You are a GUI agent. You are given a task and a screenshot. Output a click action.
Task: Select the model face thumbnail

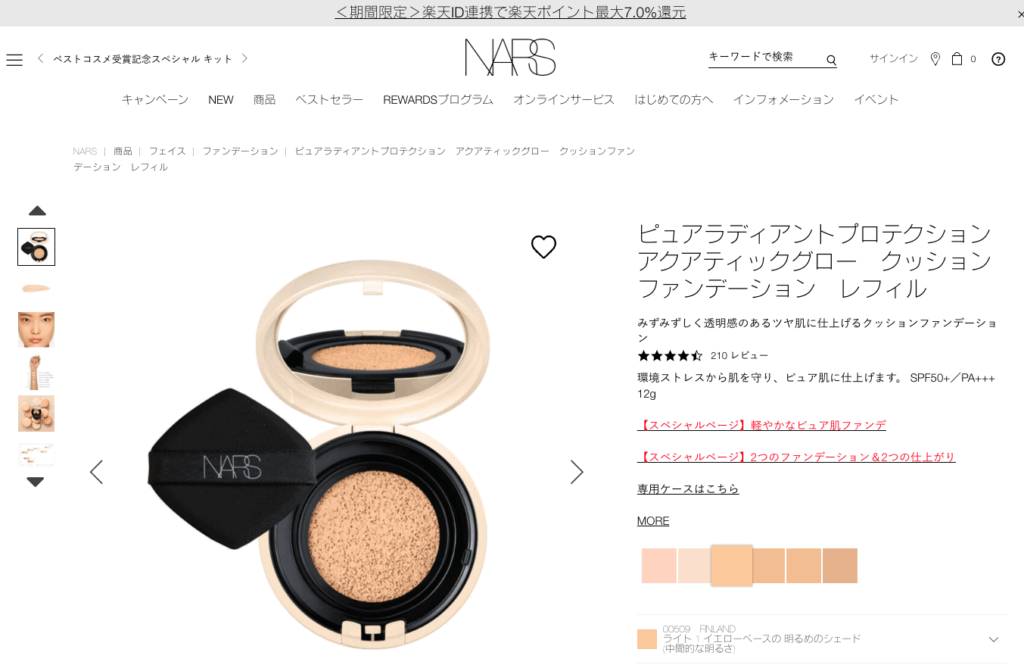36,330
